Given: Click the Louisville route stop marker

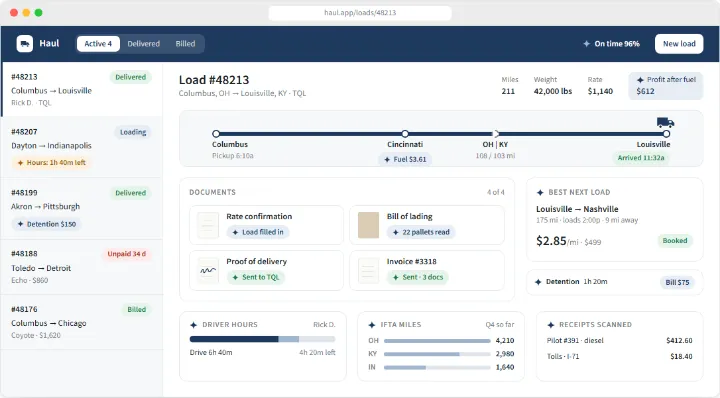Looking at the screenshot, I should point(666,134).
